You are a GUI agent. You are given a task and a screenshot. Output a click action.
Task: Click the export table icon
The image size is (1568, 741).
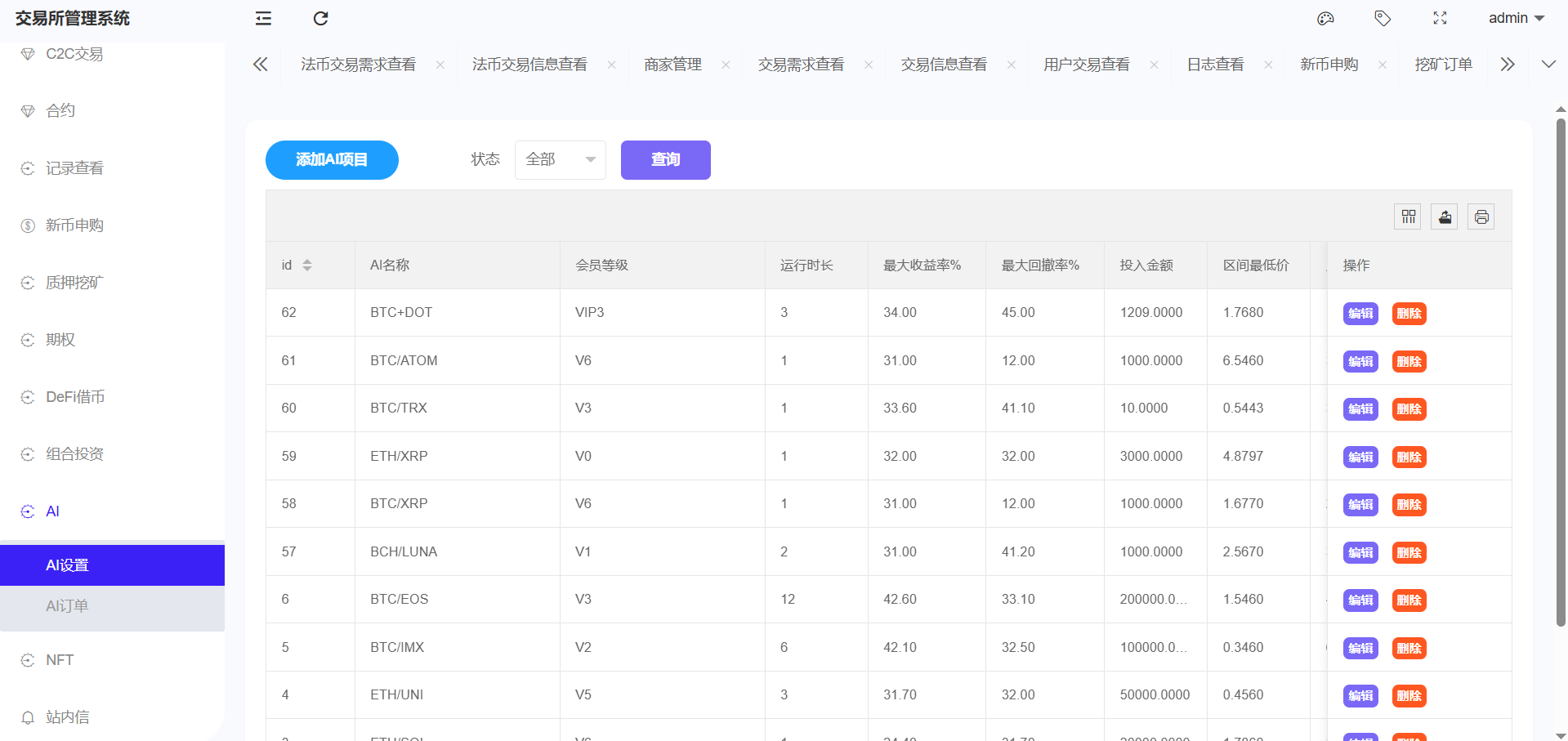coord(1445,216)
